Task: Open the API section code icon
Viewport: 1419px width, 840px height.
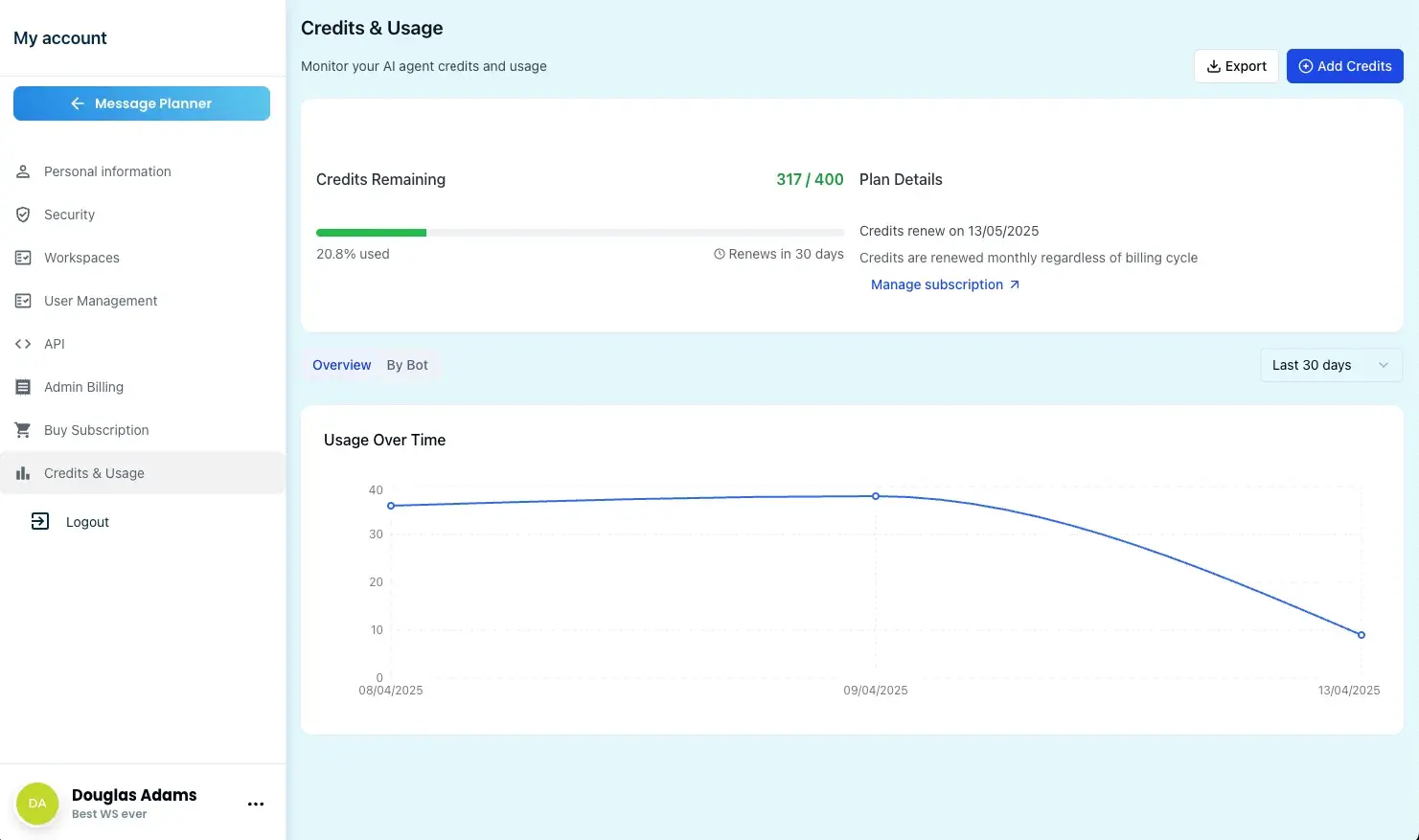Action: (23, 343)
